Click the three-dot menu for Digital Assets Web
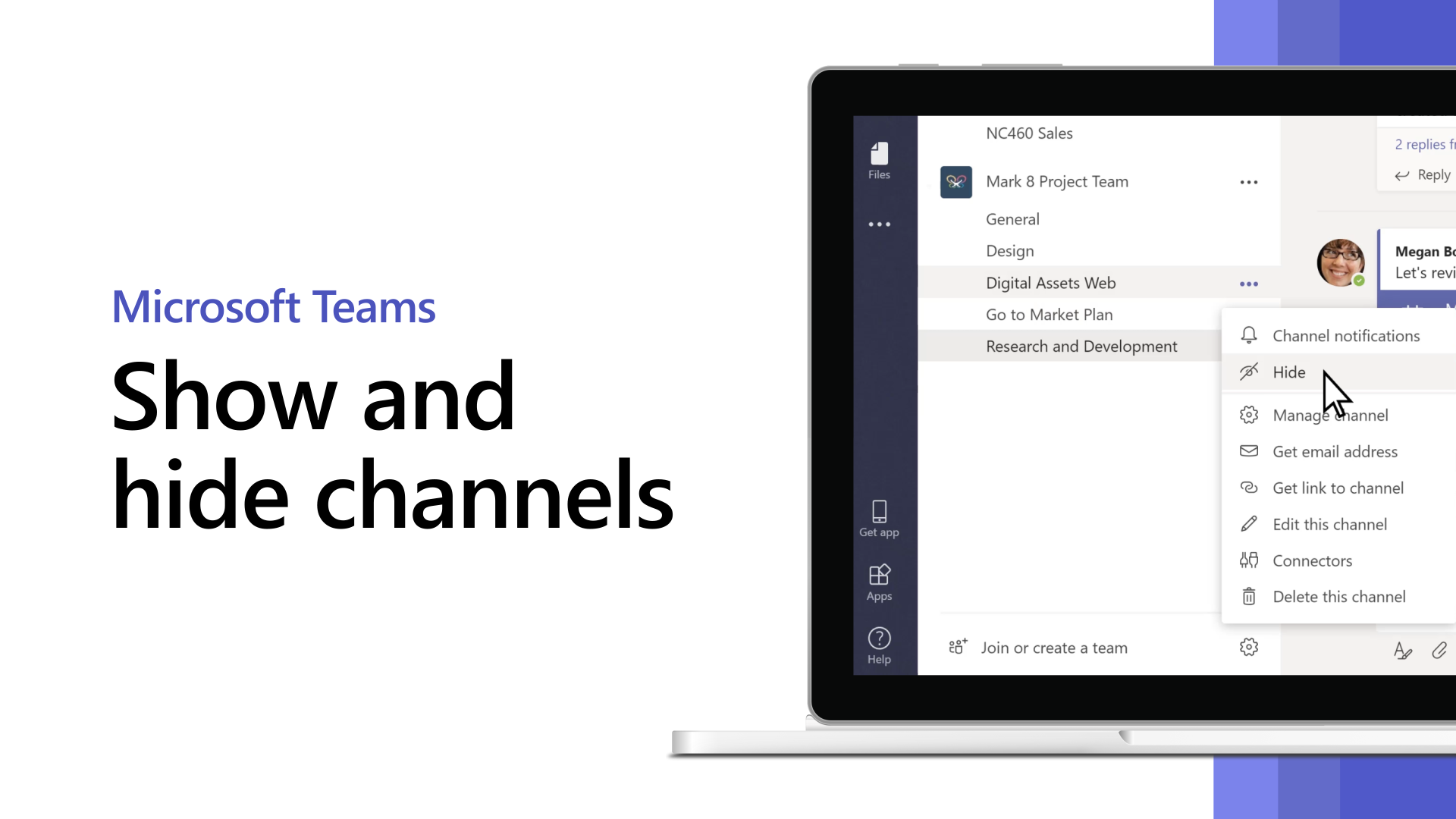 pos(1249,283)
